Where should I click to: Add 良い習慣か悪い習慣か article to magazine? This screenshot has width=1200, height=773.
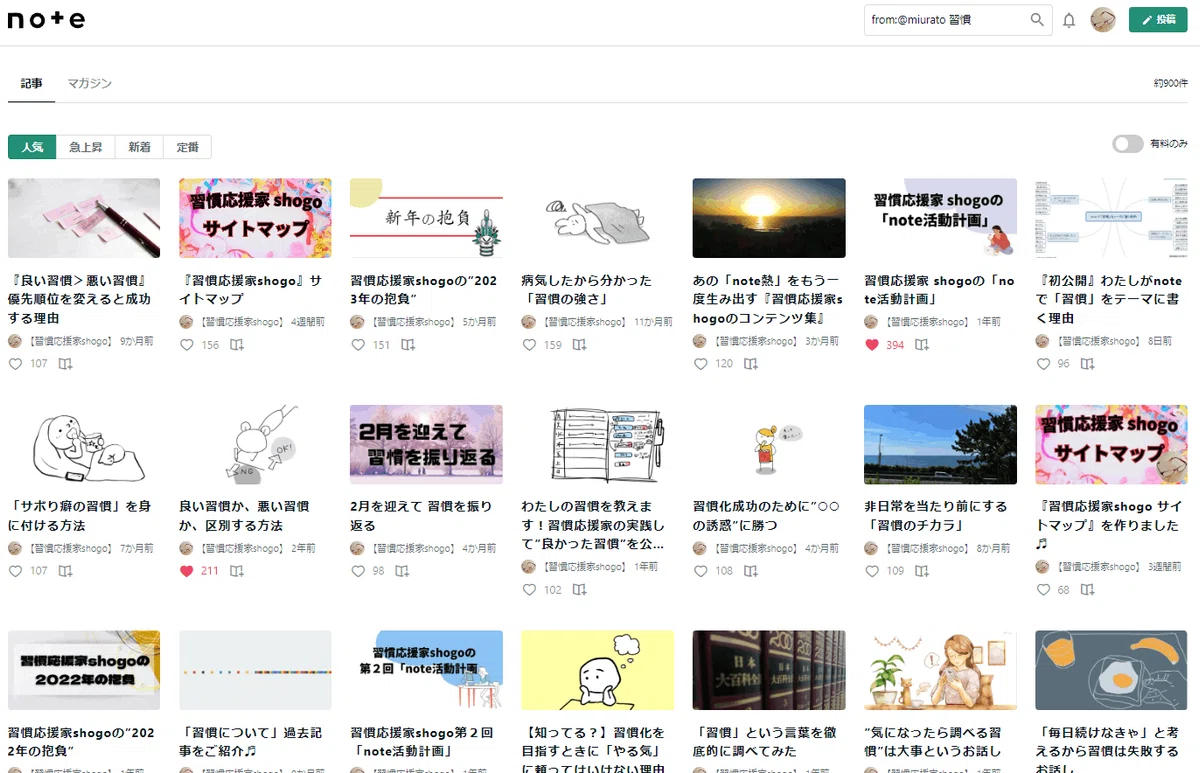[x=237, y=571]
